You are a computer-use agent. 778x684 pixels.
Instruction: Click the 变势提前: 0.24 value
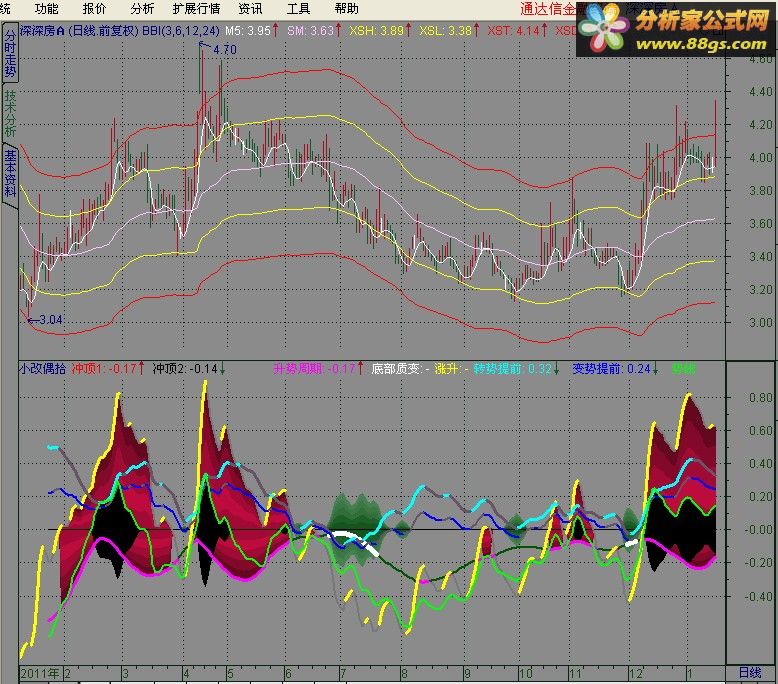611,369
